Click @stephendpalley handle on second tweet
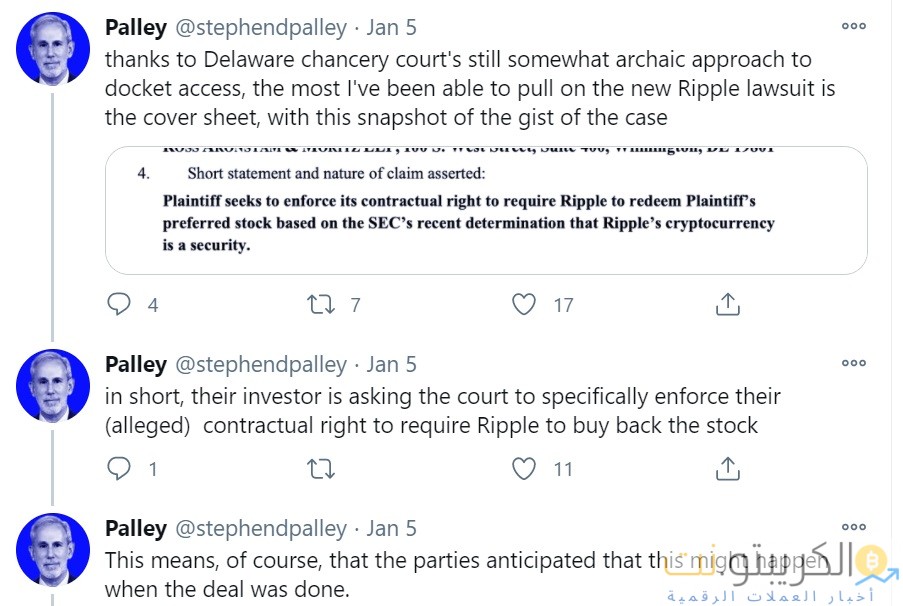Viewport: 903px width, 606px height. pyautogui.click(x=261, y=364)
